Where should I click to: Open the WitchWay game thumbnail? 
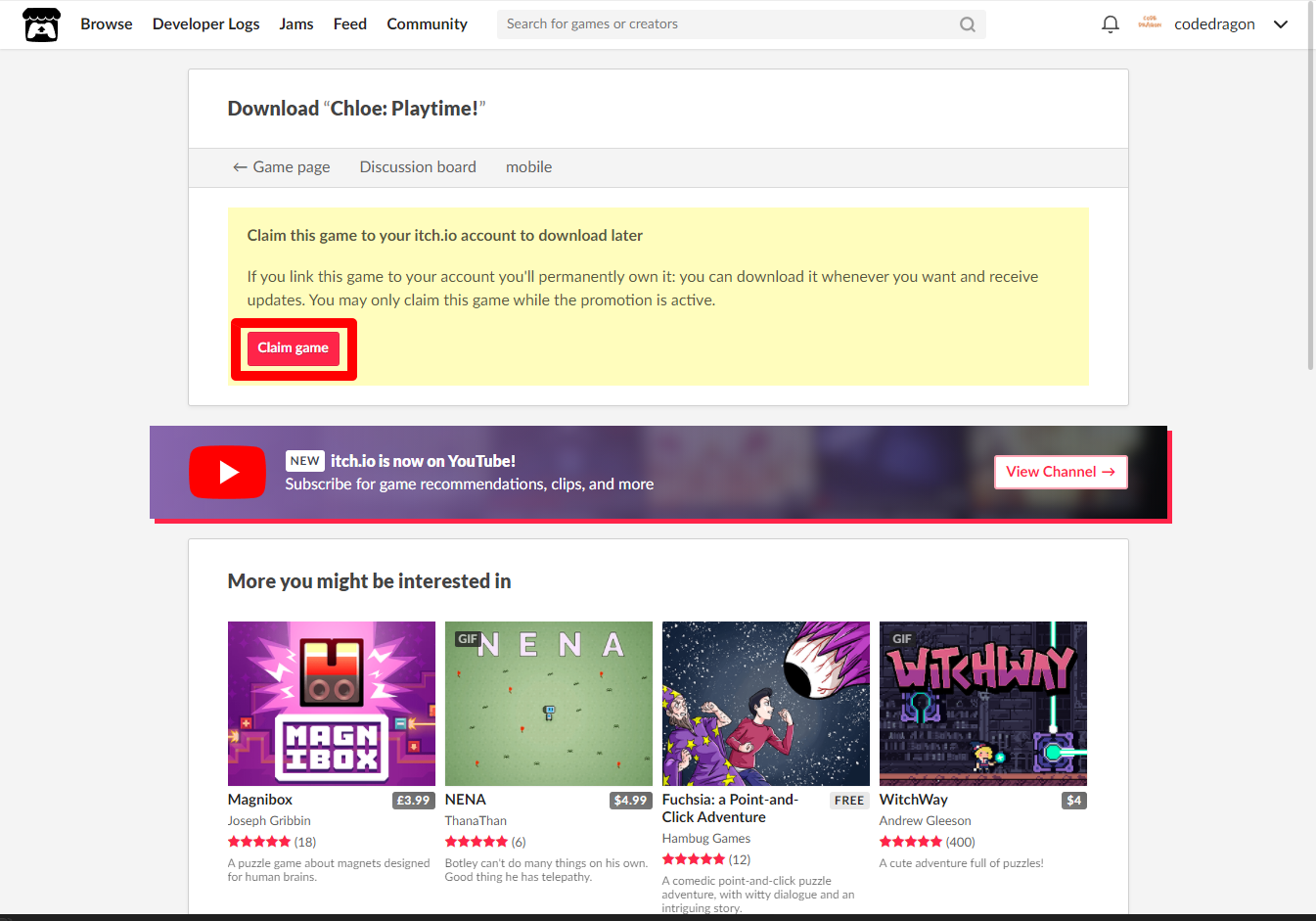(983, 704)
